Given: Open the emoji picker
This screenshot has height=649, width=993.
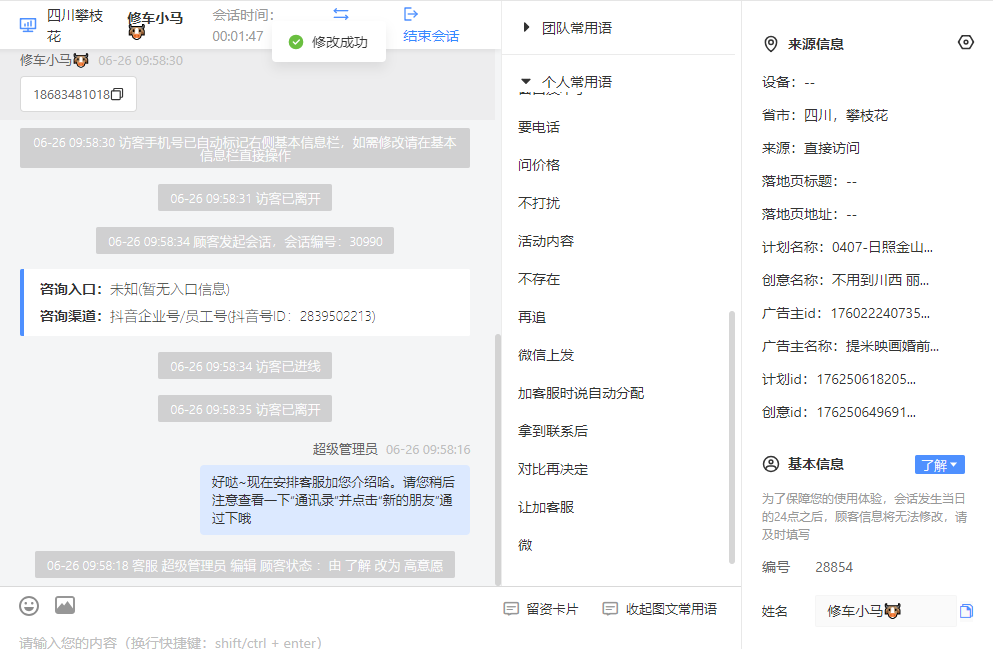Looking at the screenshot, I should pos(29,606).
